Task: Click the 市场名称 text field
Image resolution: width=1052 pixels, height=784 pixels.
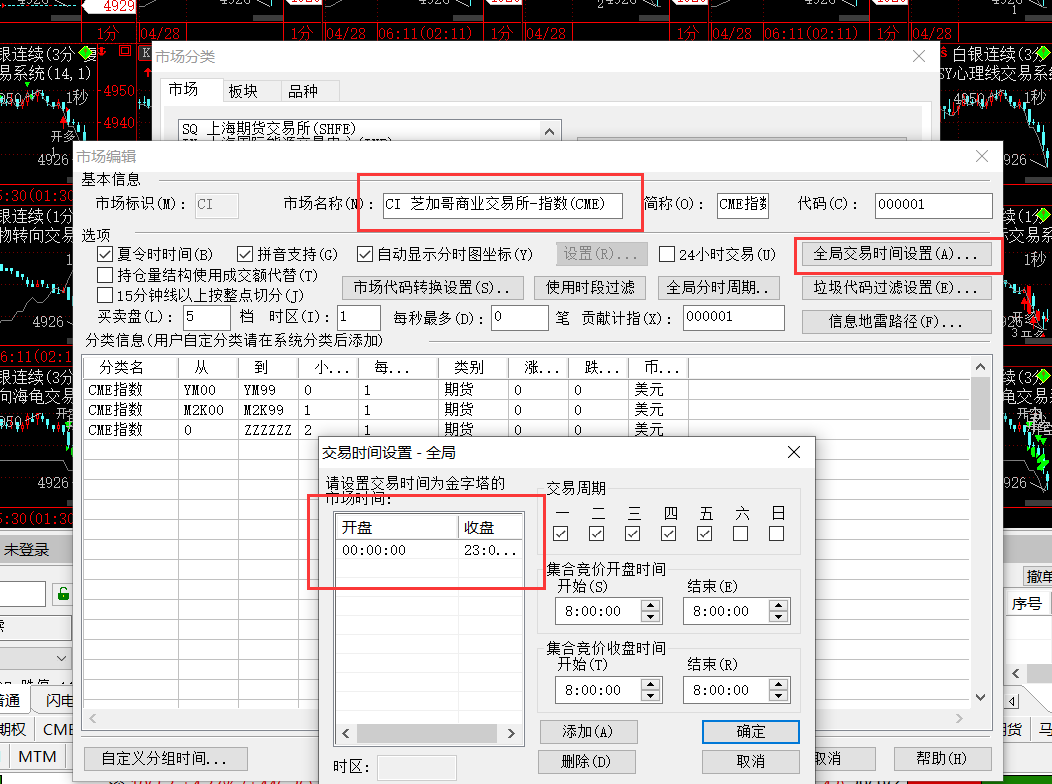Action: (x=503, y=205)
